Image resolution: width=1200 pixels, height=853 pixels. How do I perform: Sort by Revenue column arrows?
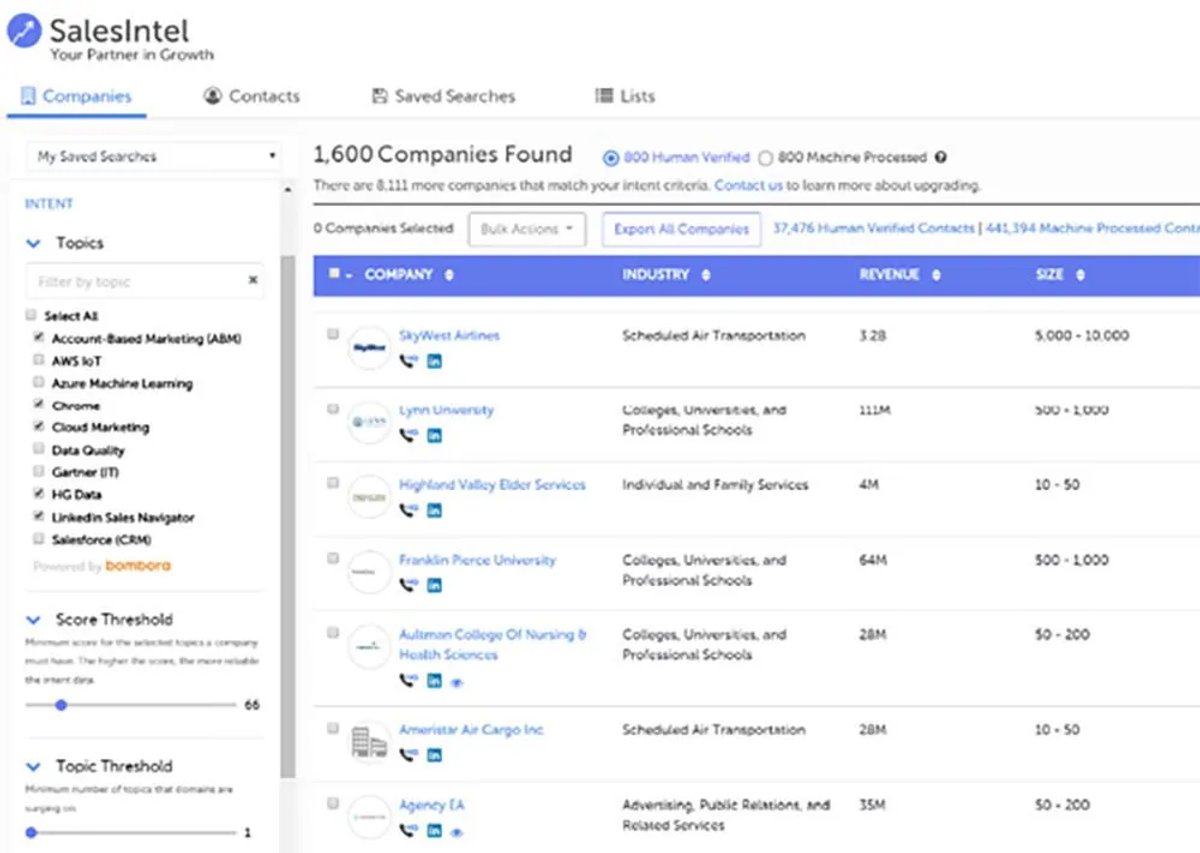(936, 275)
